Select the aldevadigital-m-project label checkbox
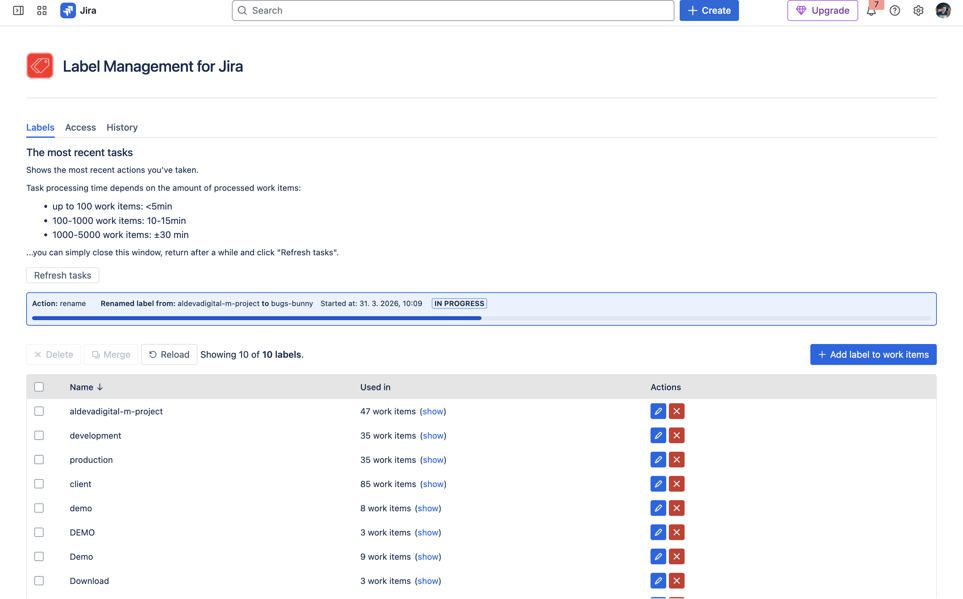Image resolution: width=963 pixels, height=599 pixels. coord(39,411)
